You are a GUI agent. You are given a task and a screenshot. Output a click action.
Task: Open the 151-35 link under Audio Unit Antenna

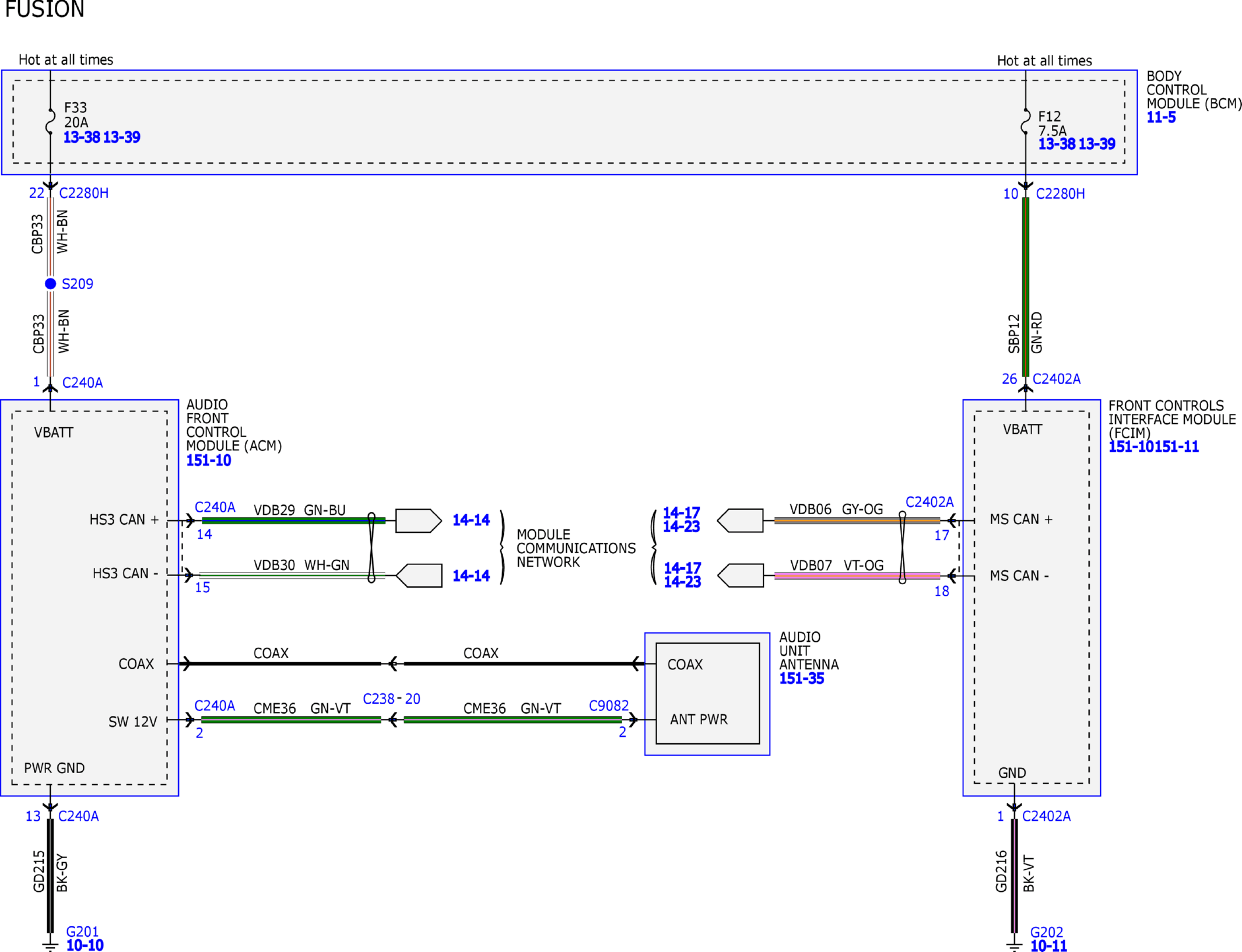tap(802, 679)
